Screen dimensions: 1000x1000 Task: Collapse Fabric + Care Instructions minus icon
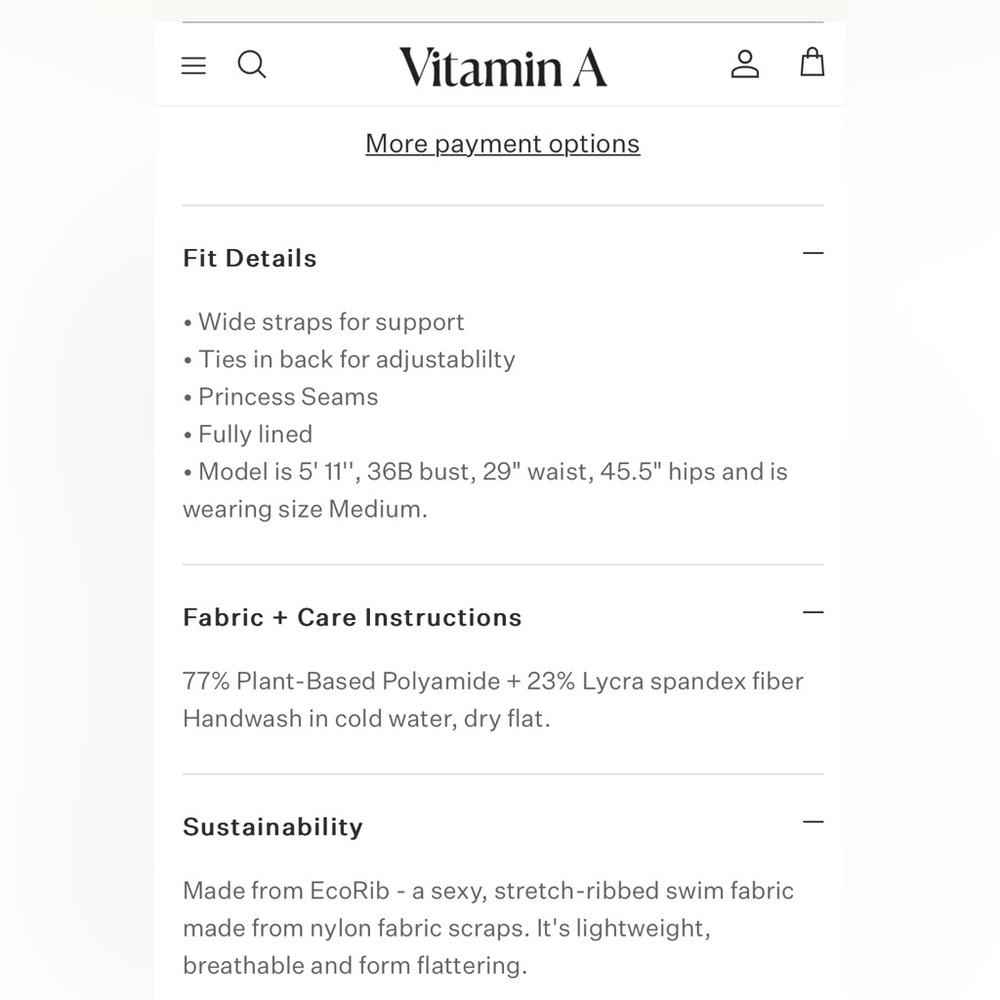pyautogui.click(x=813, y=612)
